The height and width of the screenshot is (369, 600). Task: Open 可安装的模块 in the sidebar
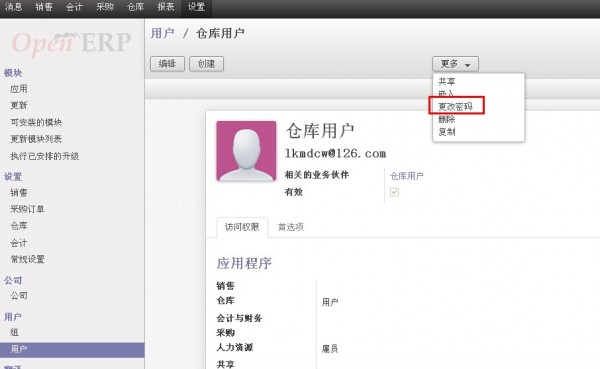pos(36,122)
